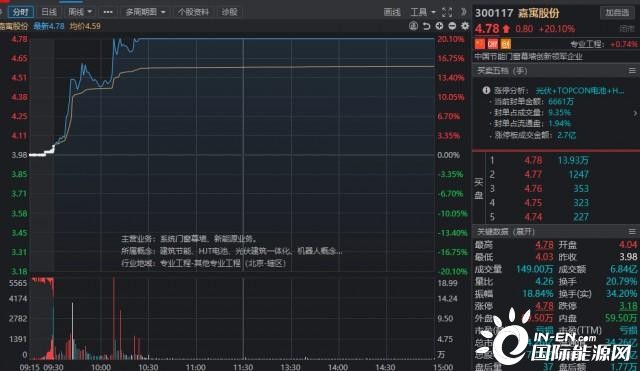The width and height of the screenshot is (640, 371).
Task: Open the 工具 tools dropdown
Action: [423, 12]
